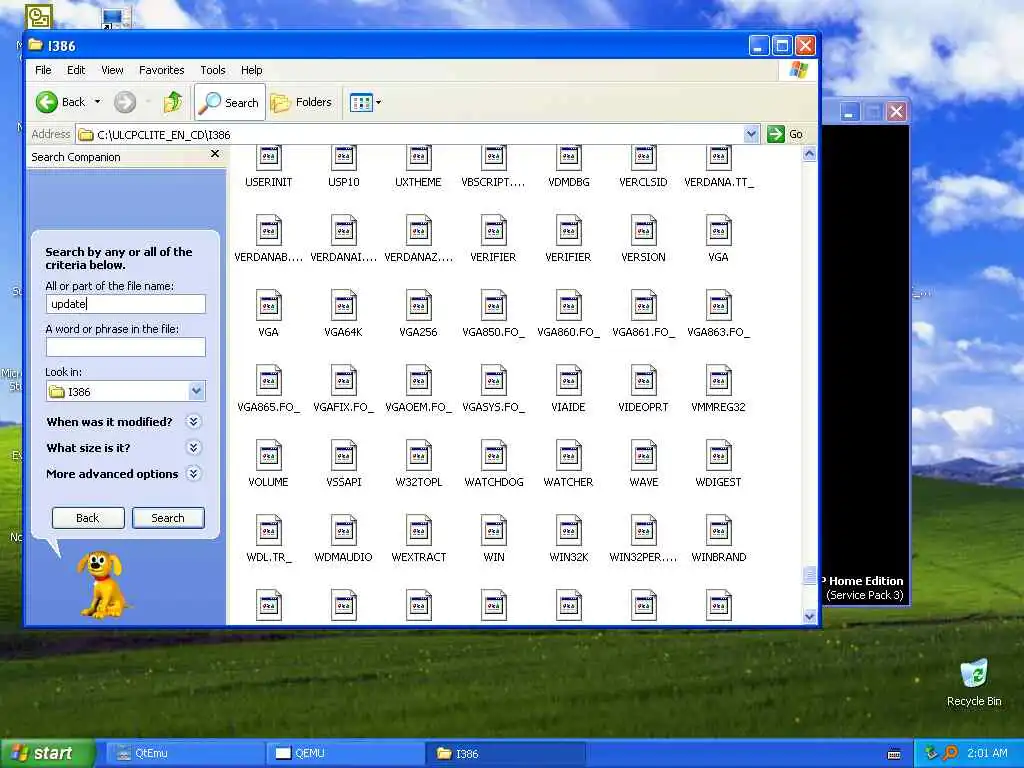Open the File menu

tap(43, 70)
